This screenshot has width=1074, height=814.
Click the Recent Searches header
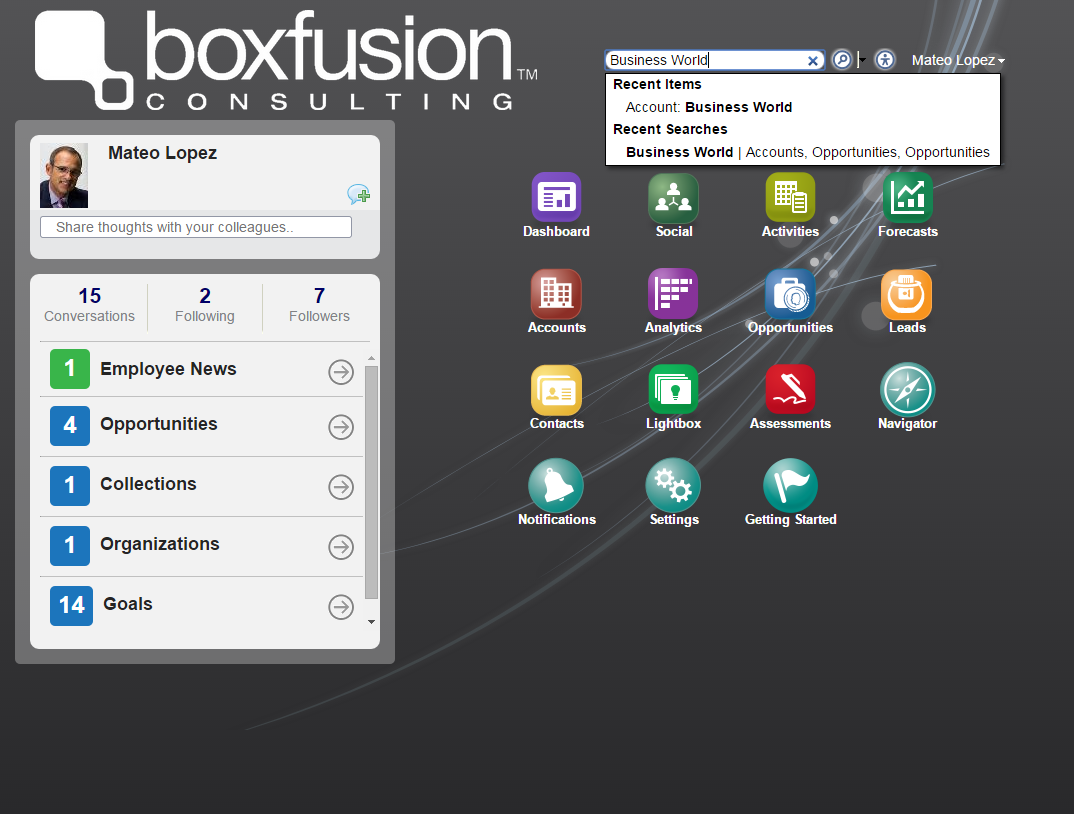[670, 130]
